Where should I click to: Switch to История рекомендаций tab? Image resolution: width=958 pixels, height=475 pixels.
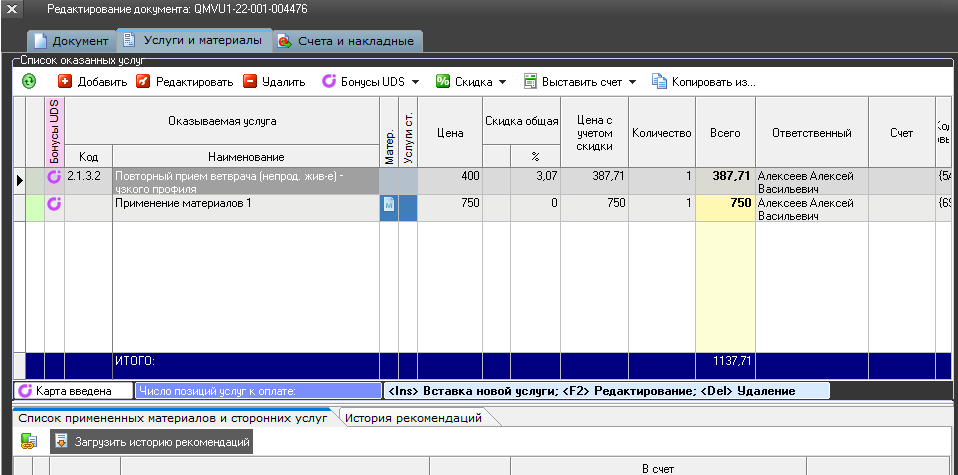(413, 418)
